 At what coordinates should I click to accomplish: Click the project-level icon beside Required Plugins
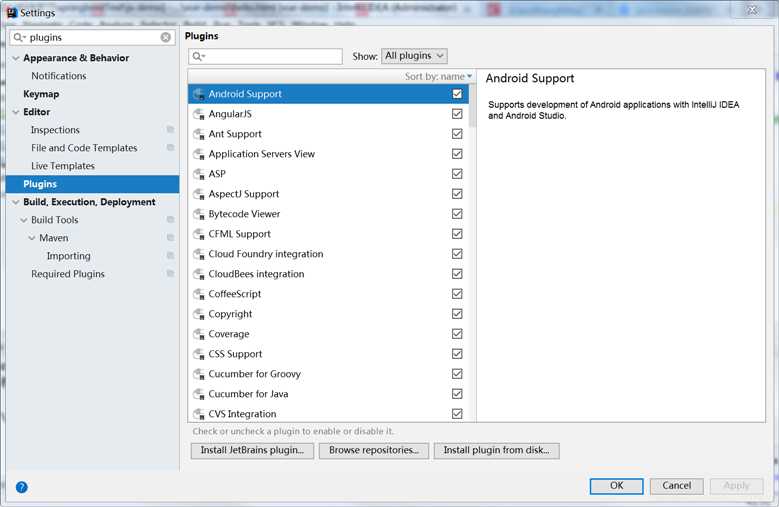coord(170,274)
